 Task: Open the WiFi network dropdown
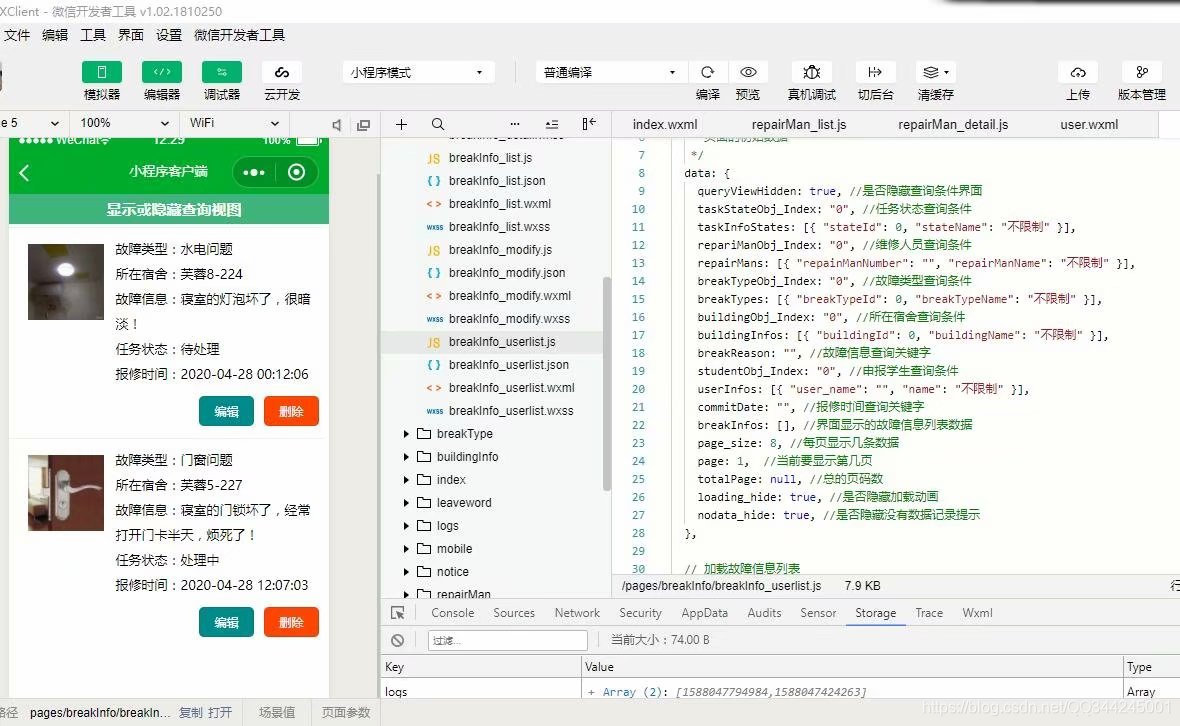click(x=234, y=123)
